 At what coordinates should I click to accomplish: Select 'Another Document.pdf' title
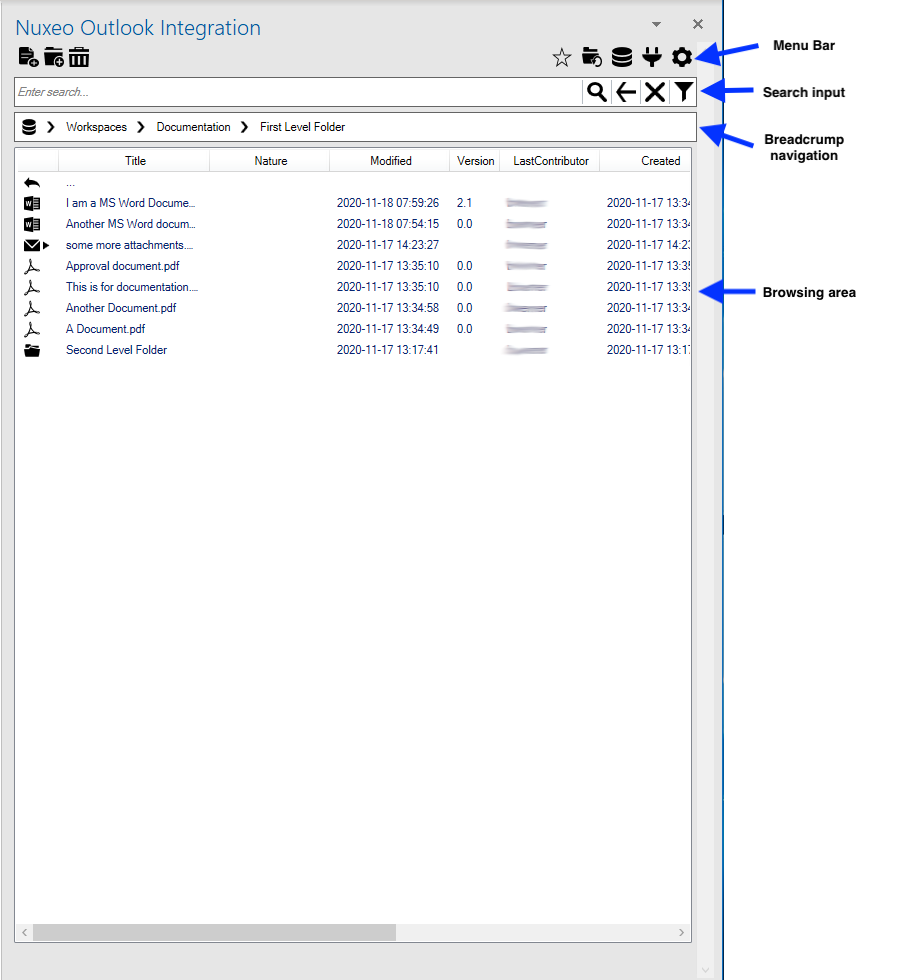point(121,308)
